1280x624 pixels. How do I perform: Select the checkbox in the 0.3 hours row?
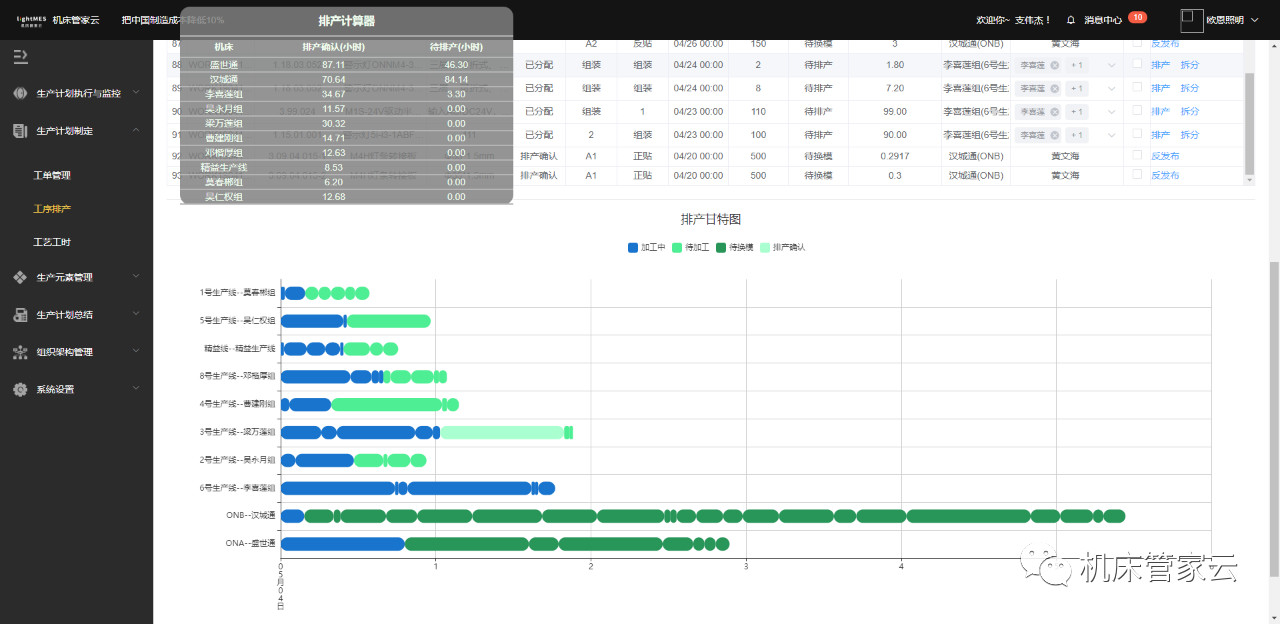[x=1137, y=175]
